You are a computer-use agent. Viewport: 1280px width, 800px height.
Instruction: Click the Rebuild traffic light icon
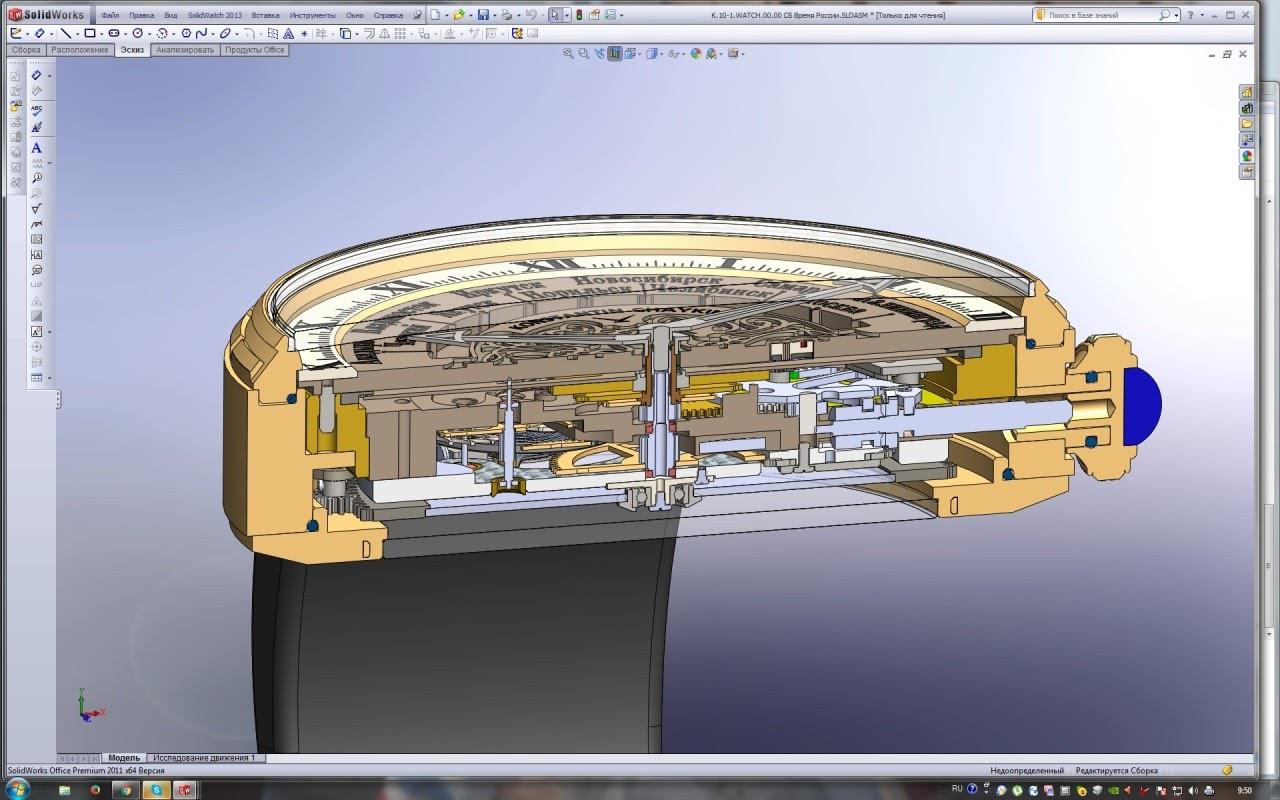(x=578, y=15)
